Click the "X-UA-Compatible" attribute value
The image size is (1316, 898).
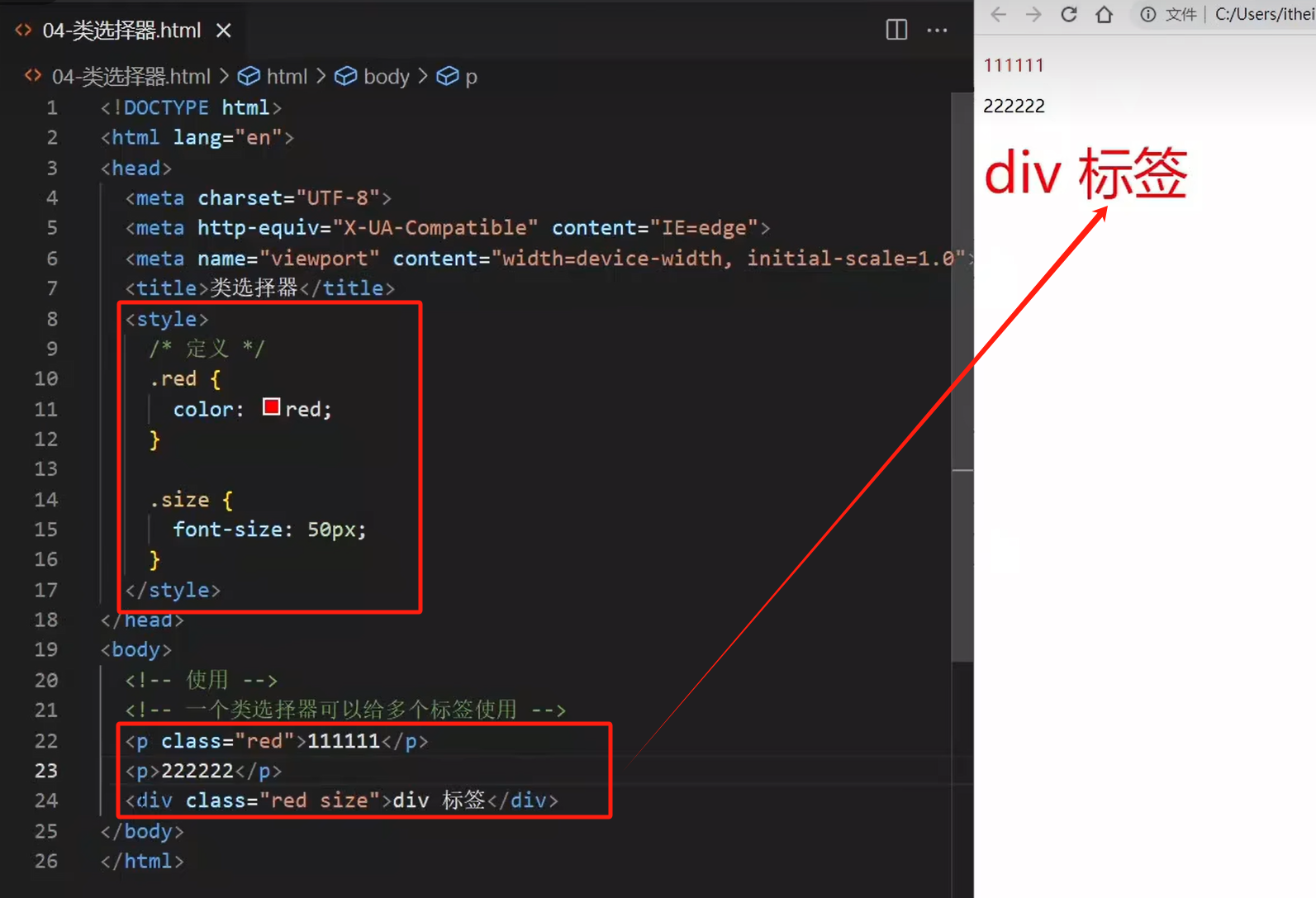(435, 227)
